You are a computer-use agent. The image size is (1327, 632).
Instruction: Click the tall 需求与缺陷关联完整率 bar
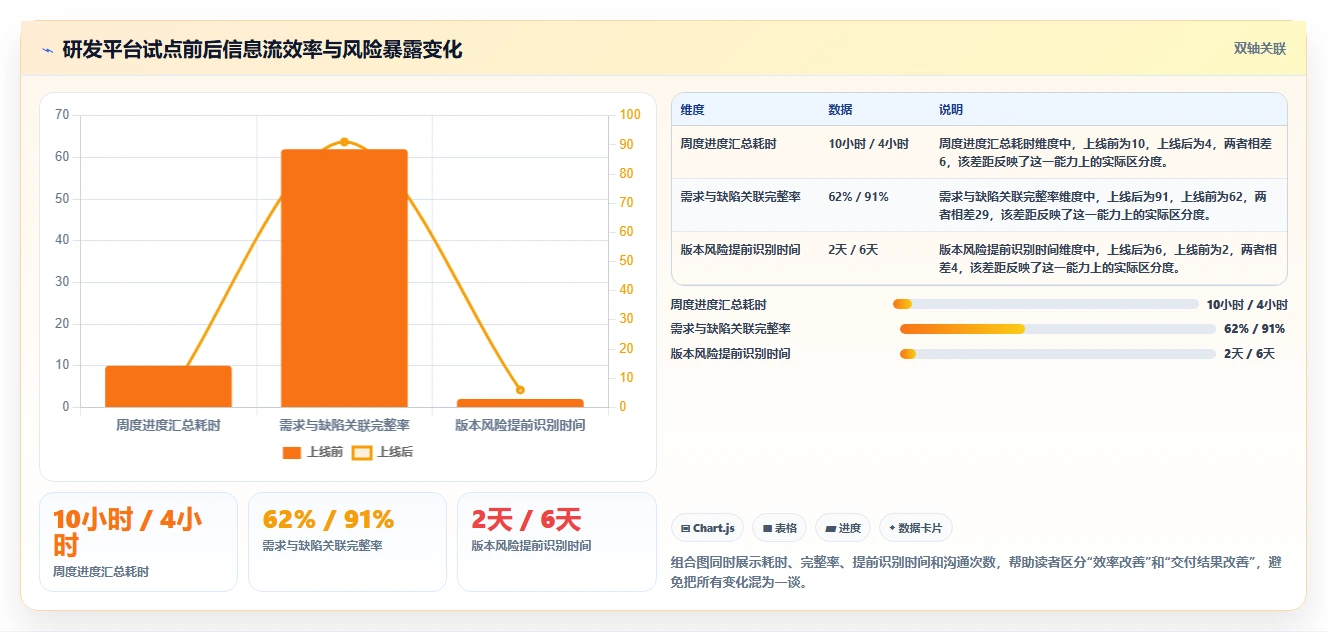pos(344,278)
